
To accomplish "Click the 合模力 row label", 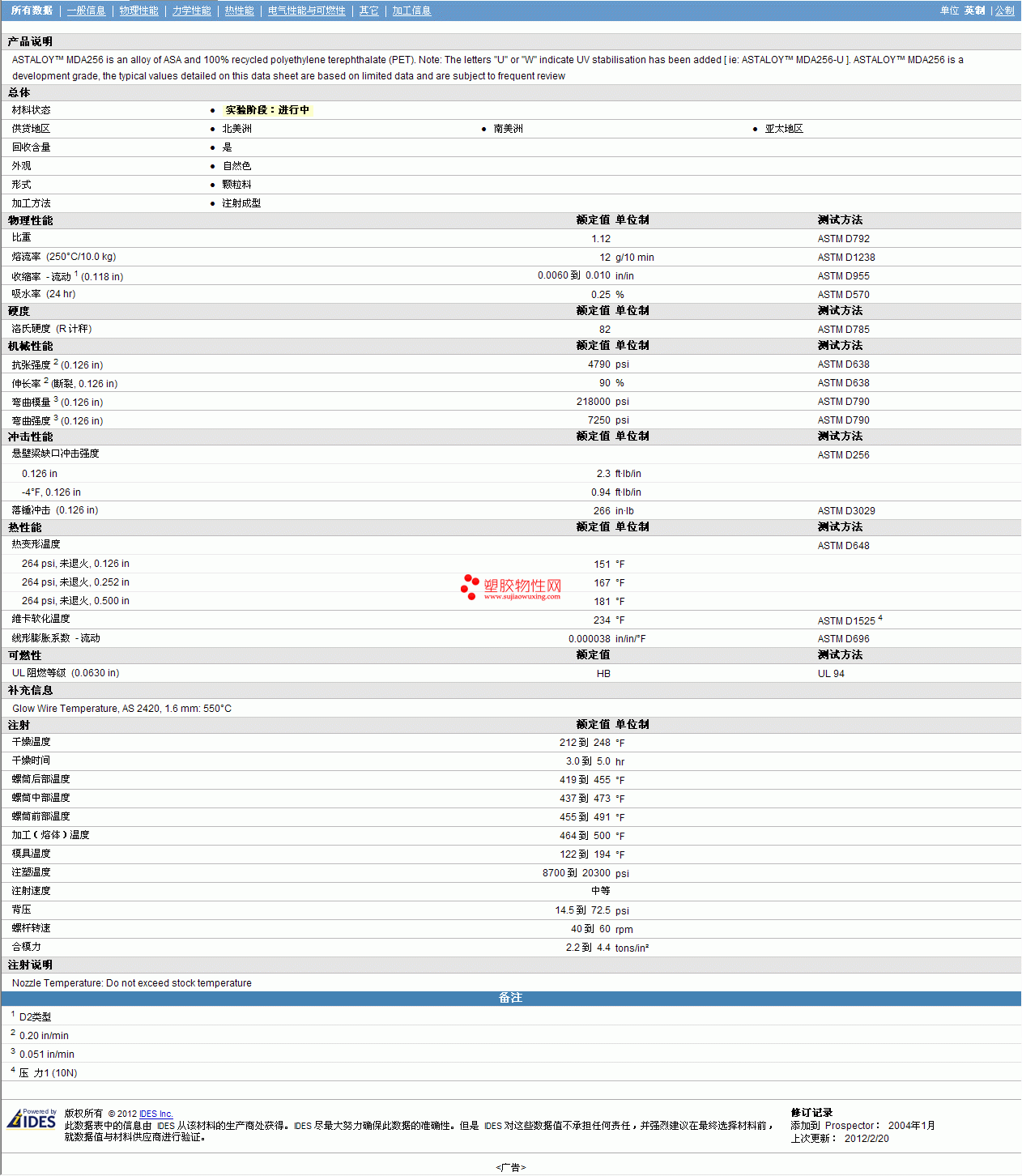I will click(x=26, y=947).
